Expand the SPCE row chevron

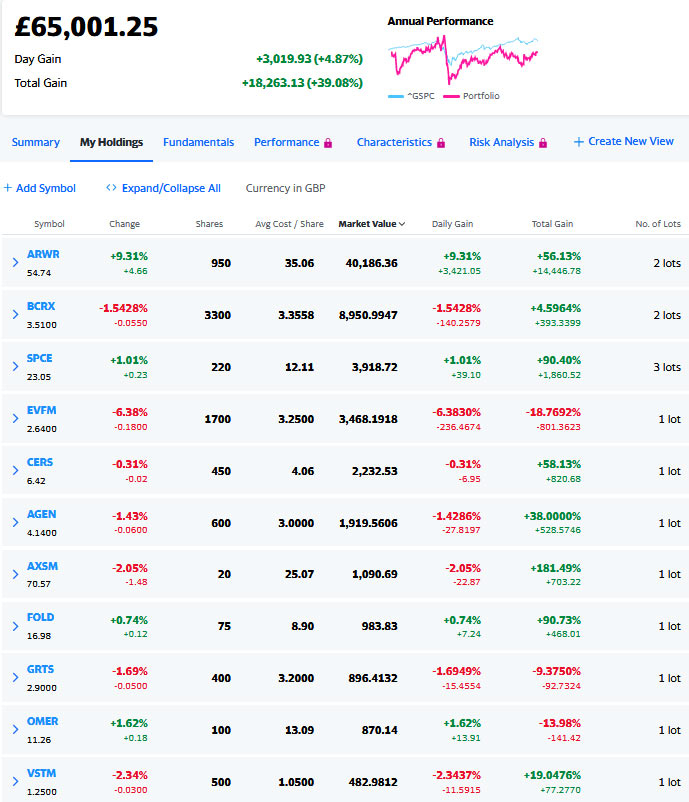[x=15, y=366]
